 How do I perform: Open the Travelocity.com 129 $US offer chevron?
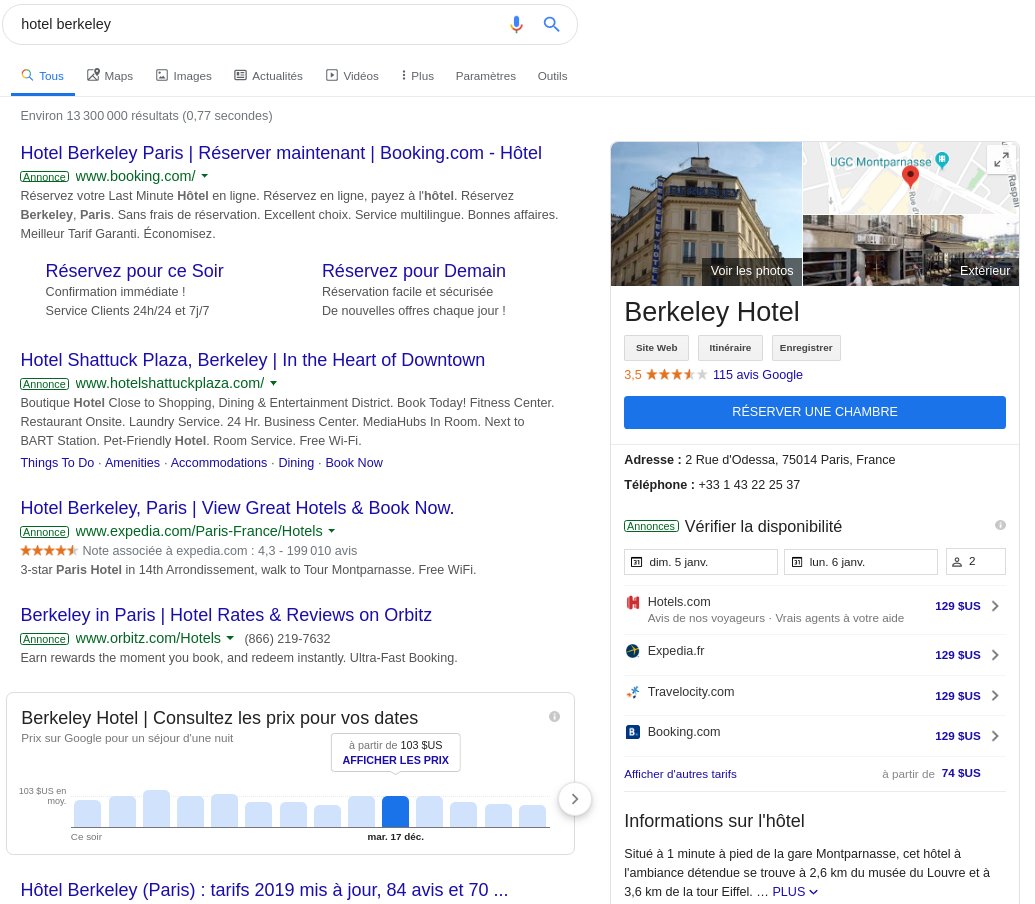pos(995,695)
